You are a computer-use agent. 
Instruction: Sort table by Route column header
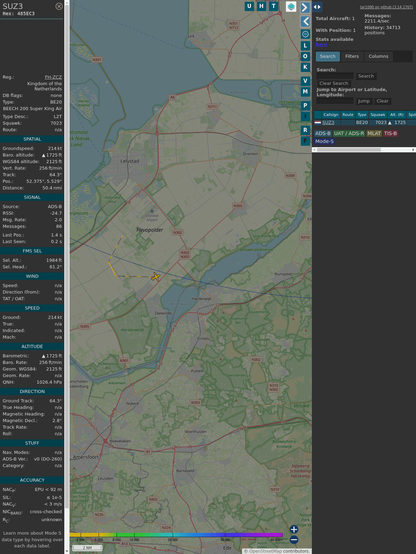(x=348, y=115)
